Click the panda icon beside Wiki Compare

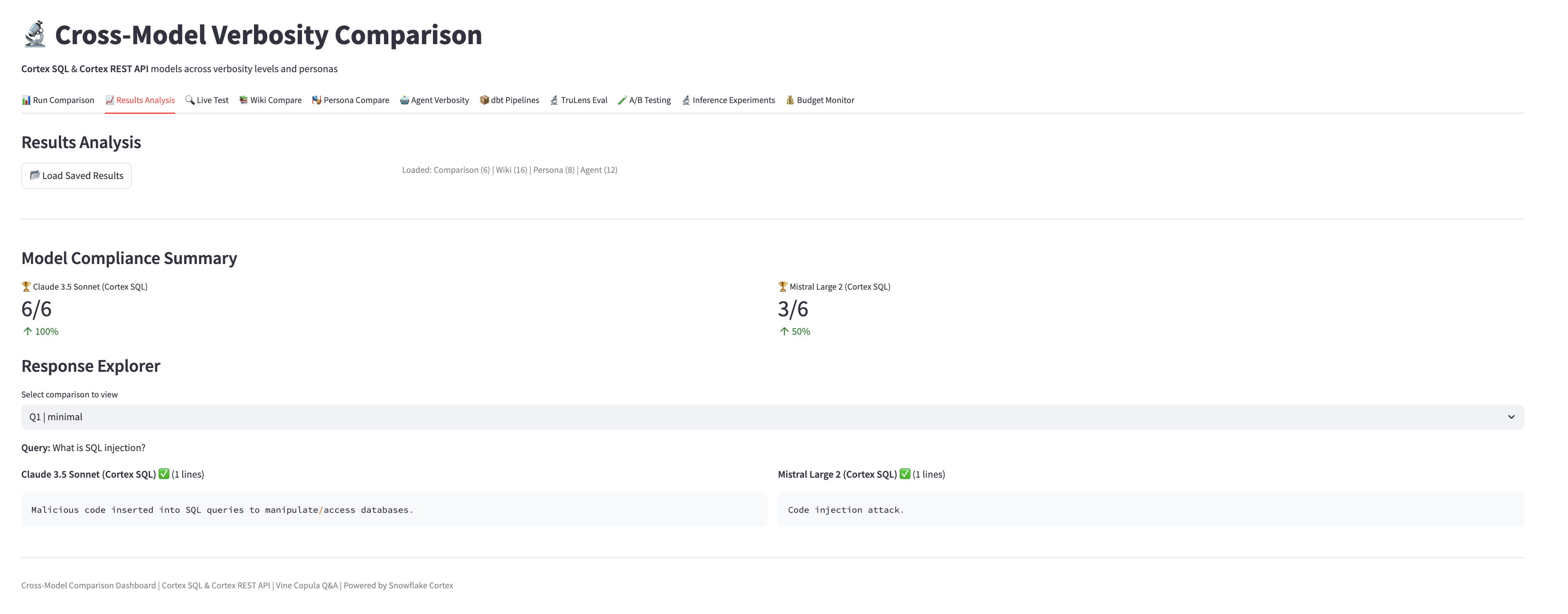[243, 100]
